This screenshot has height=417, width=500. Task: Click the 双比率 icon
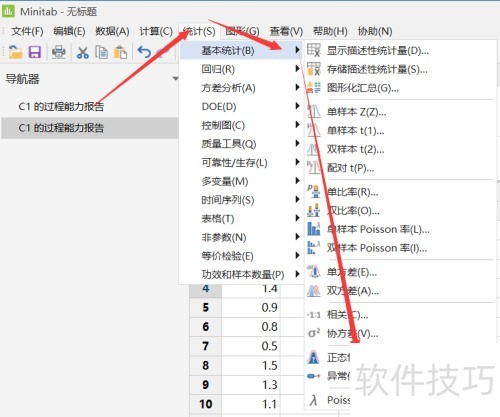313,210
